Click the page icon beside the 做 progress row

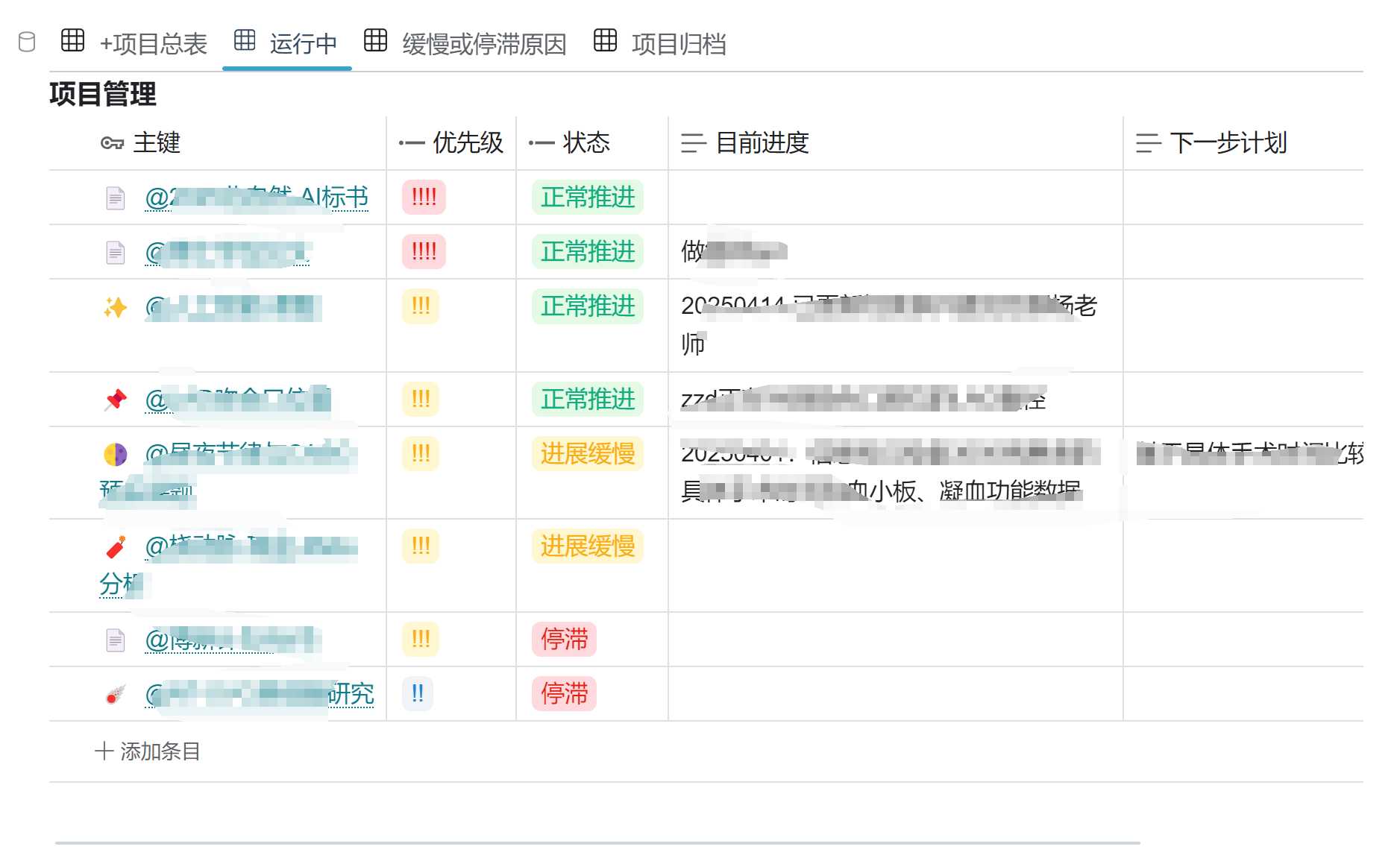(x=115, y=253)
